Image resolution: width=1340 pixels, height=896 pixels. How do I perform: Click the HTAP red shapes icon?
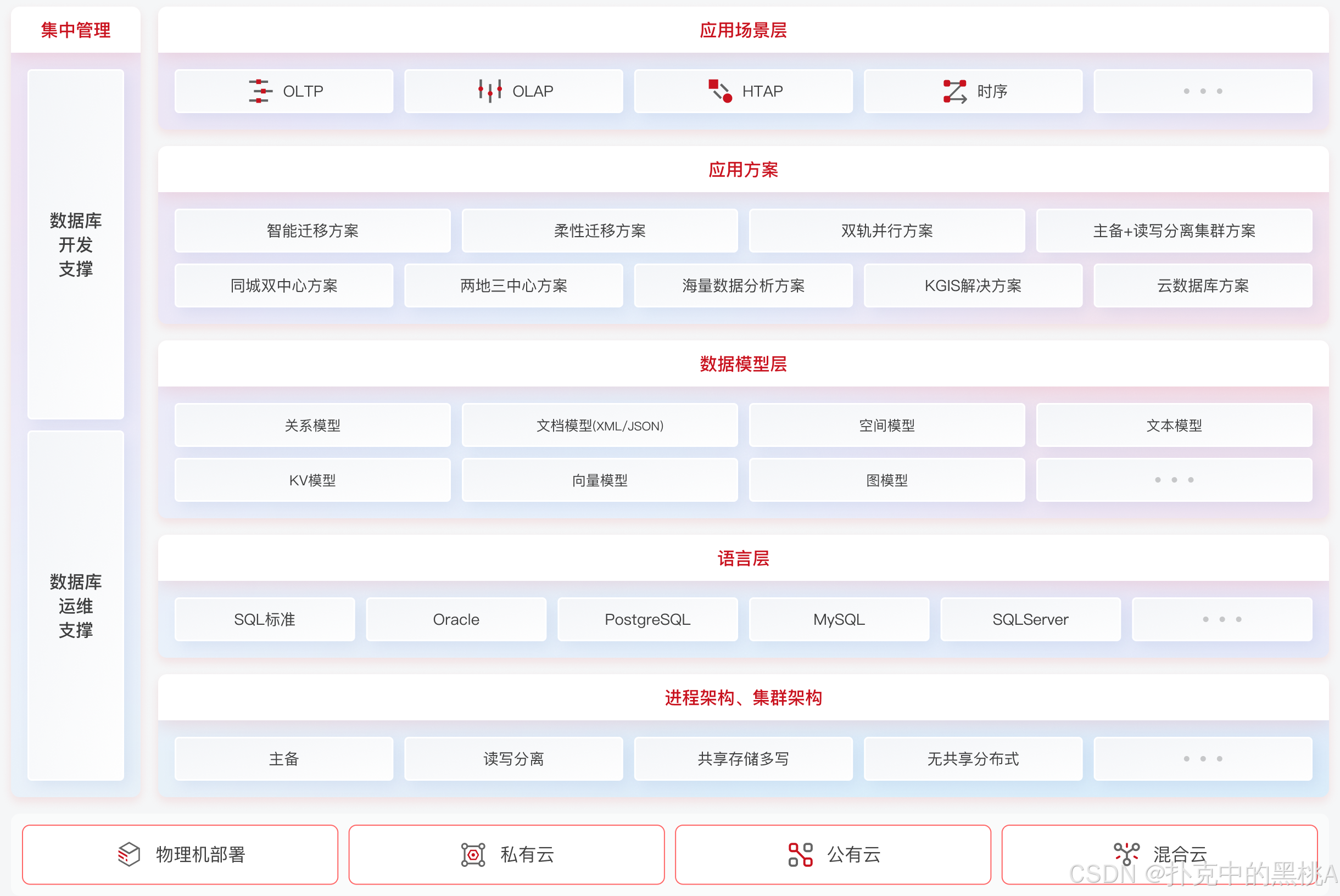tap(720, 91)
